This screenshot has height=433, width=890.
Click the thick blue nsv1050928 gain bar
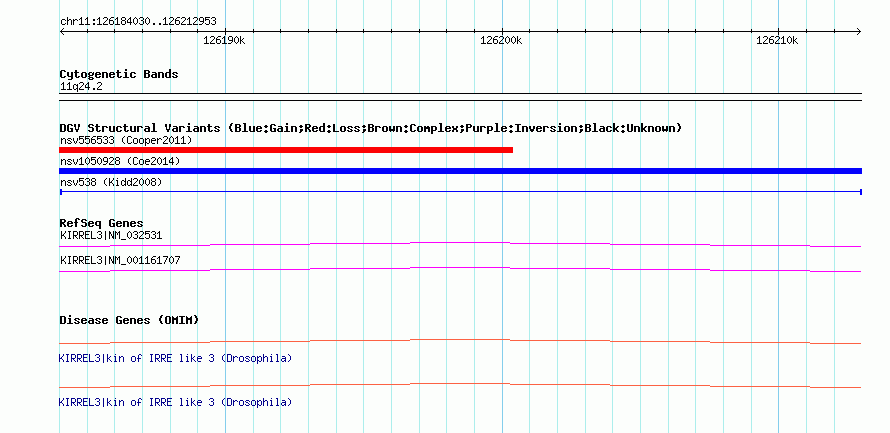pos(460,171)
